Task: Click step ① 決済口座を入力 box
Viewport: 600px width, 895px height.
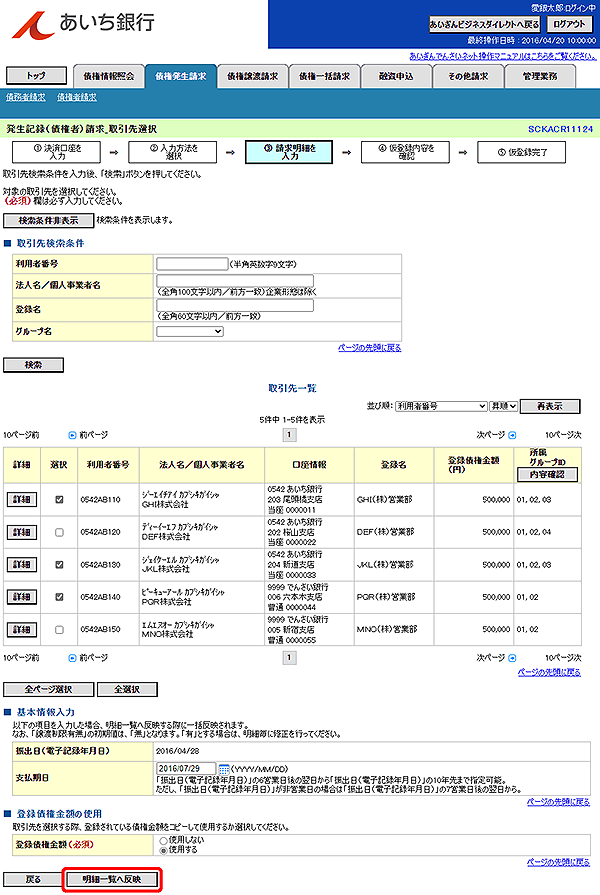Action: [57, 152]
